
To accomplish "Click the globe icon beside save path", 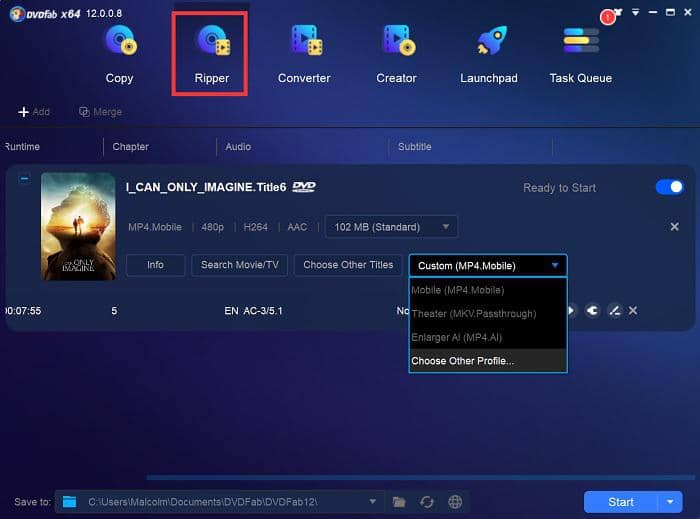I will [455, 502].
